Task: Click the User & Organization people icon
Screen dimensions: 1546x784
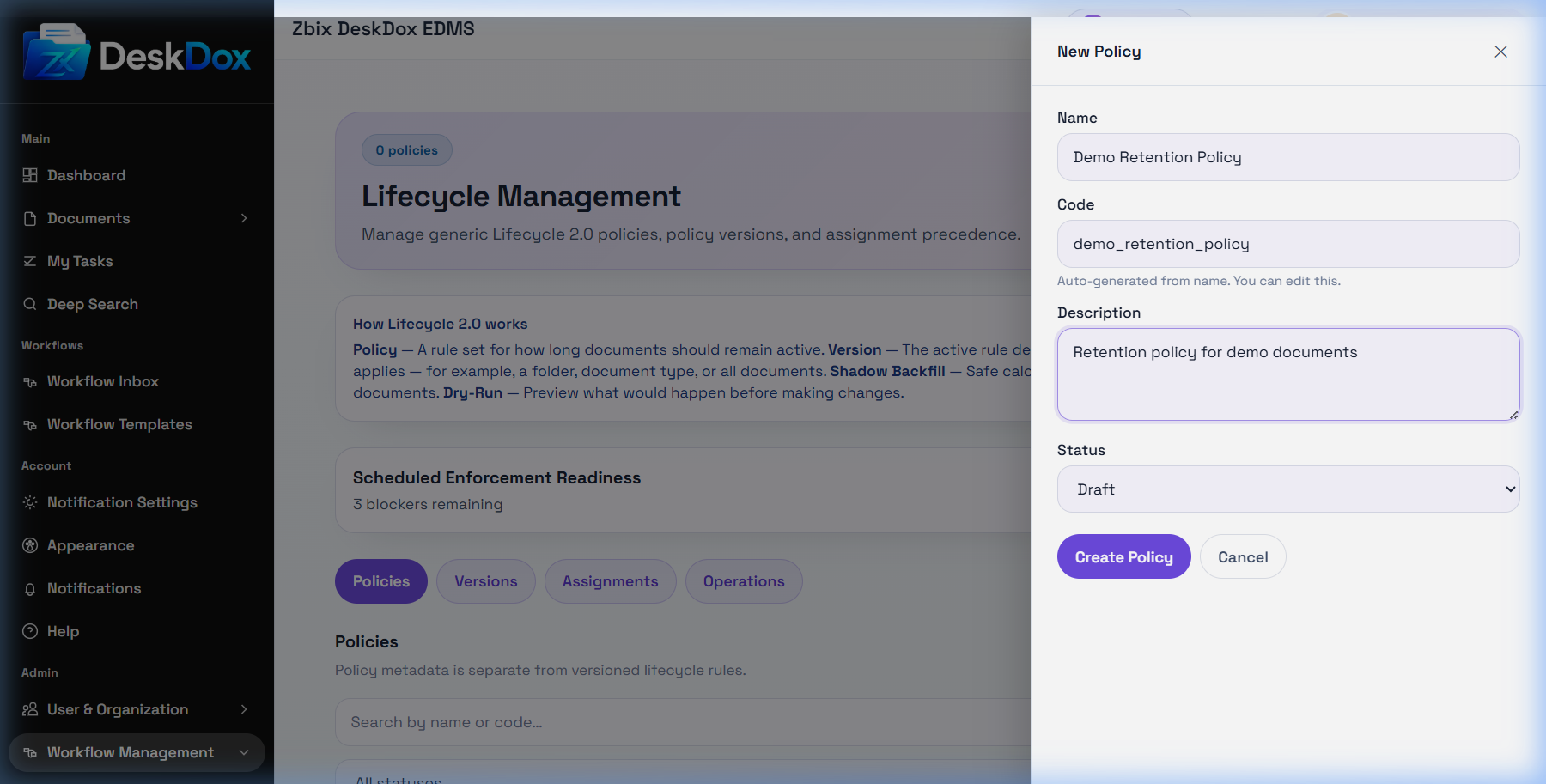Action: [30, 709]
